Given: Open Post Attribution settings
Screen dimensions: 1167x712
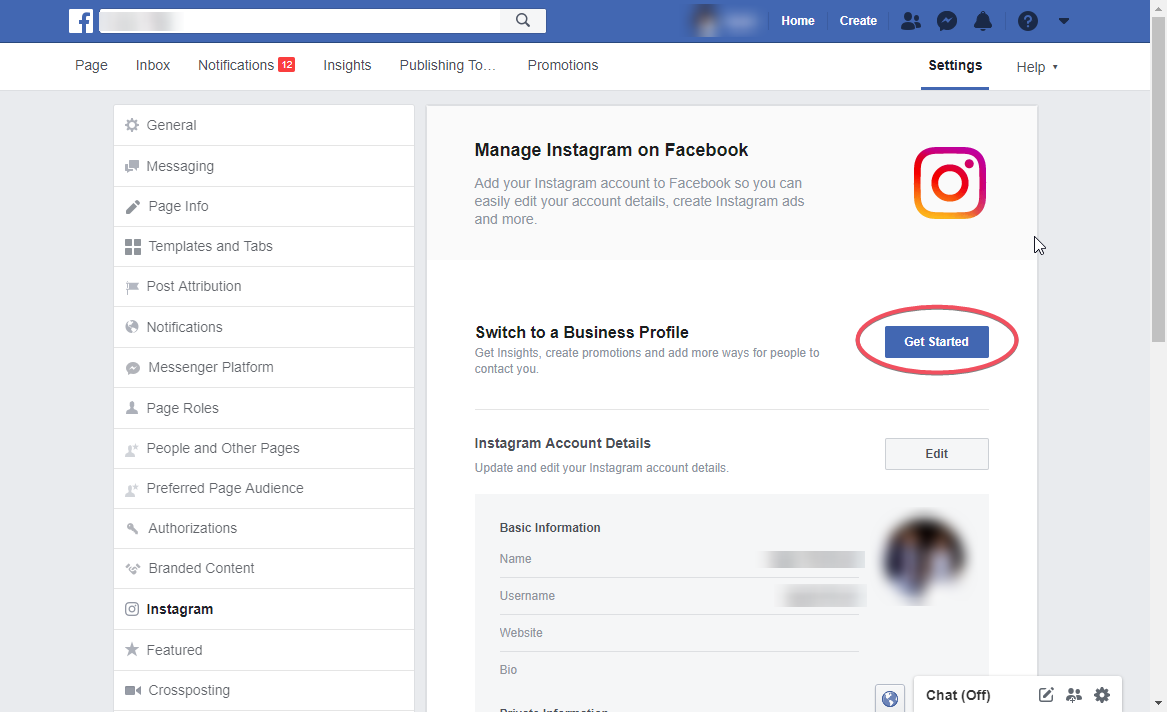Looking at the screenshot, I should click(x=264, y=286).
